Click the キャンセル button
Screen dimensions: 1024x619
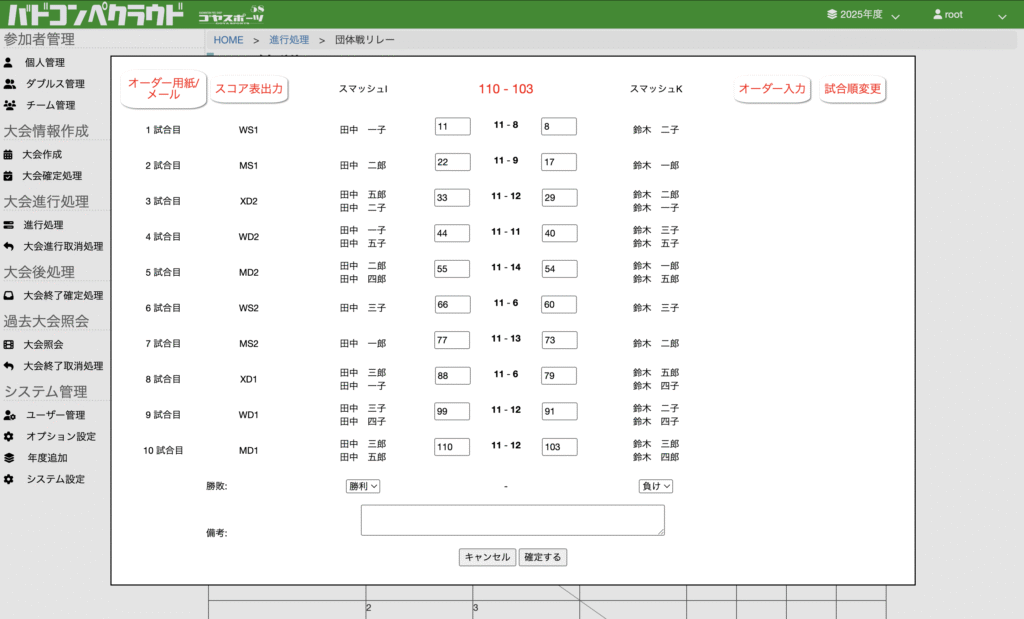(x=487, y=557)
